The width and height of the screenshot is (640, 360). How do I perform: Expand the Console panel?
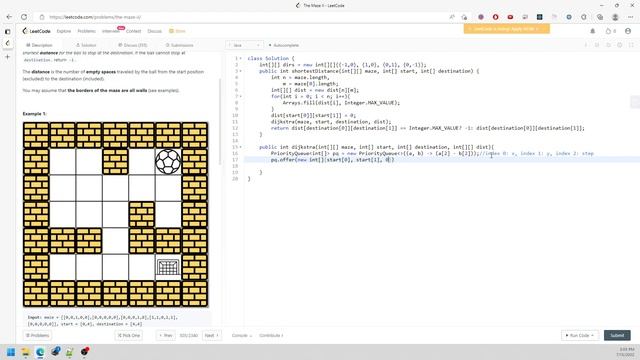[242, 336]
